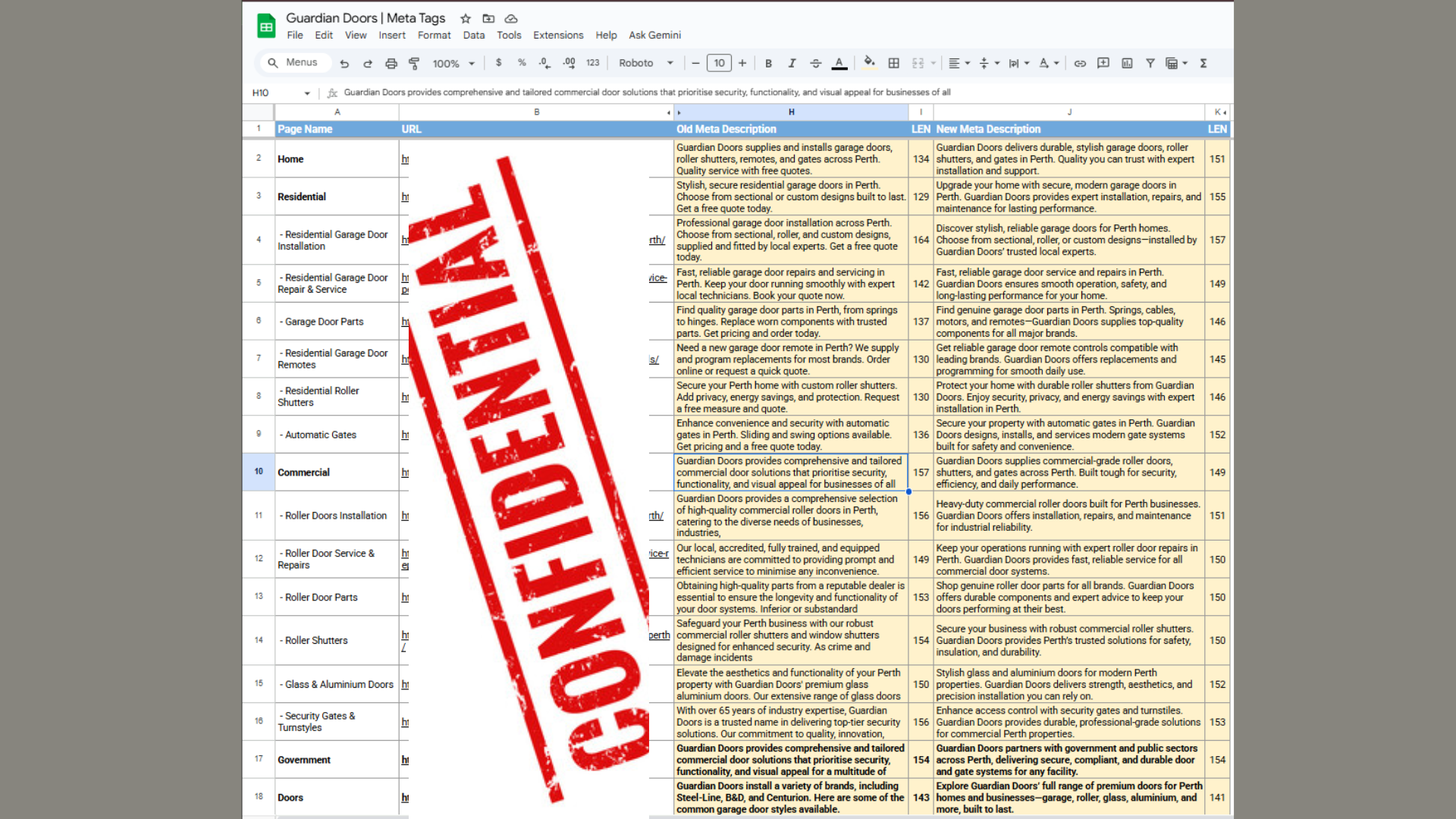
Task: Click the borders icon
Action: [894, 64]
